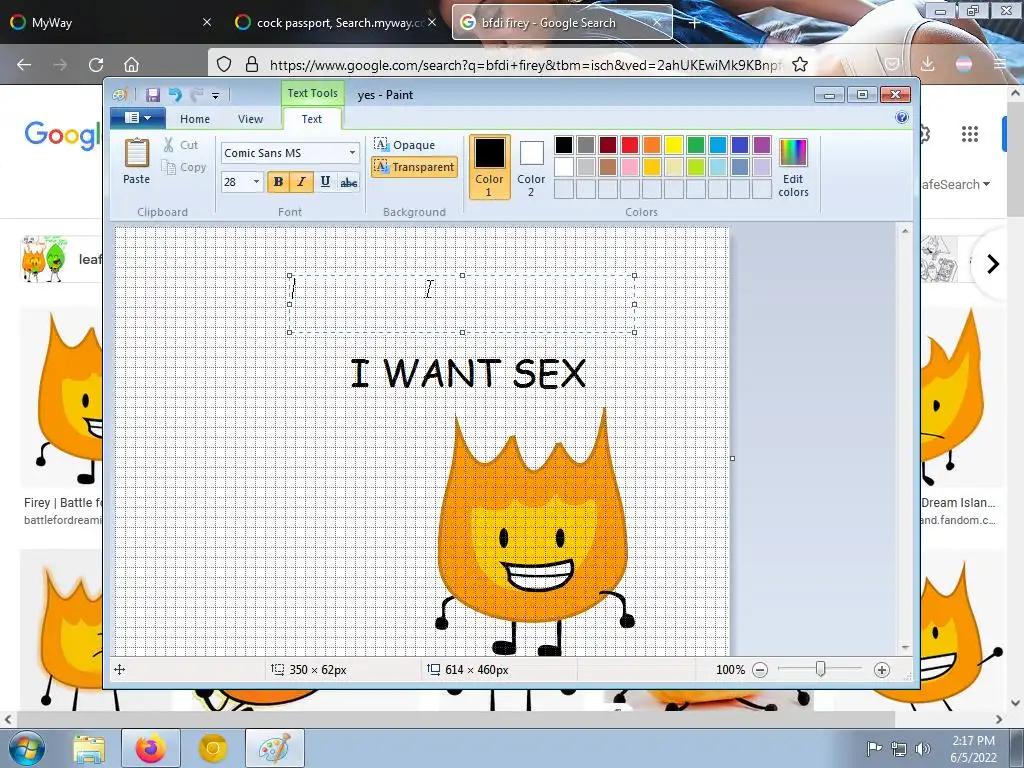Open the Comic Sans MS font dropdown
1024x768 pixels.
coord(352,153)
